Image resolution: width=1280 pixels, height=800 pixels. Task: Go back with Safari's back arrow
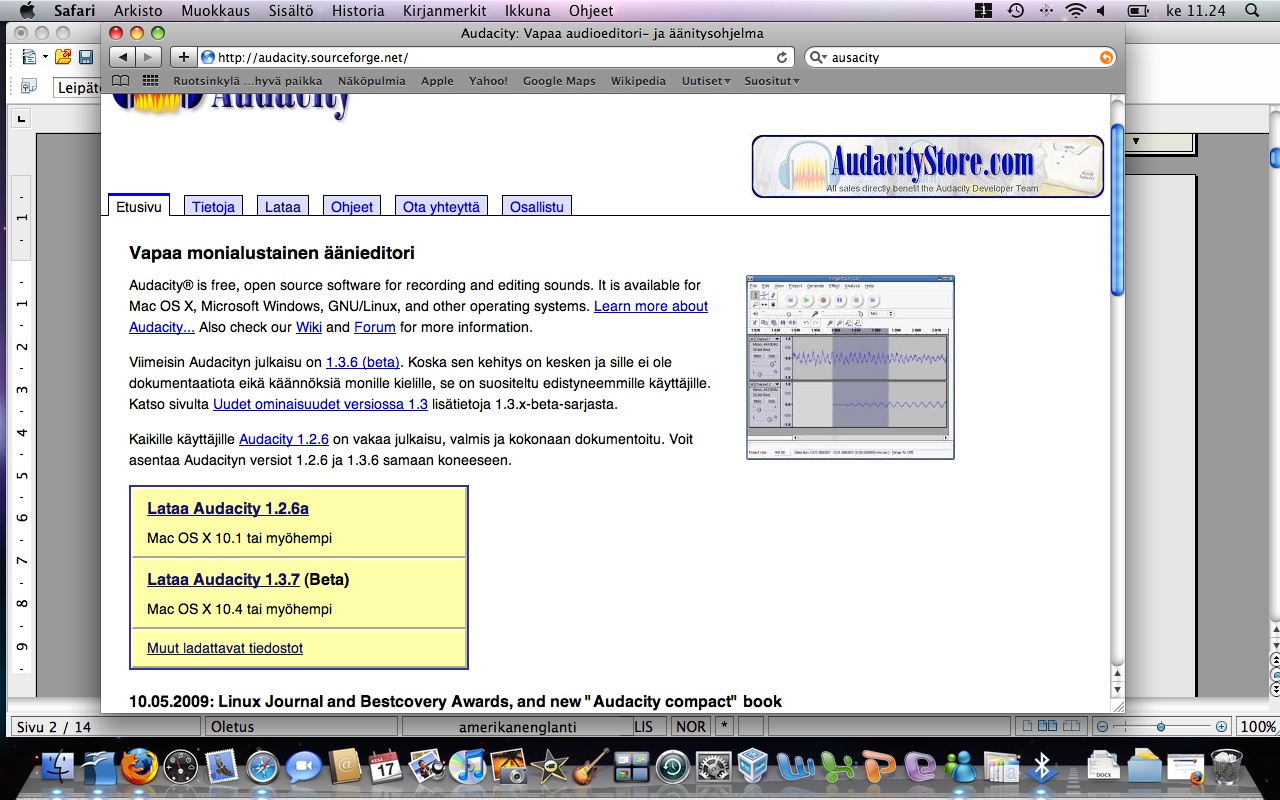point(122,57)
